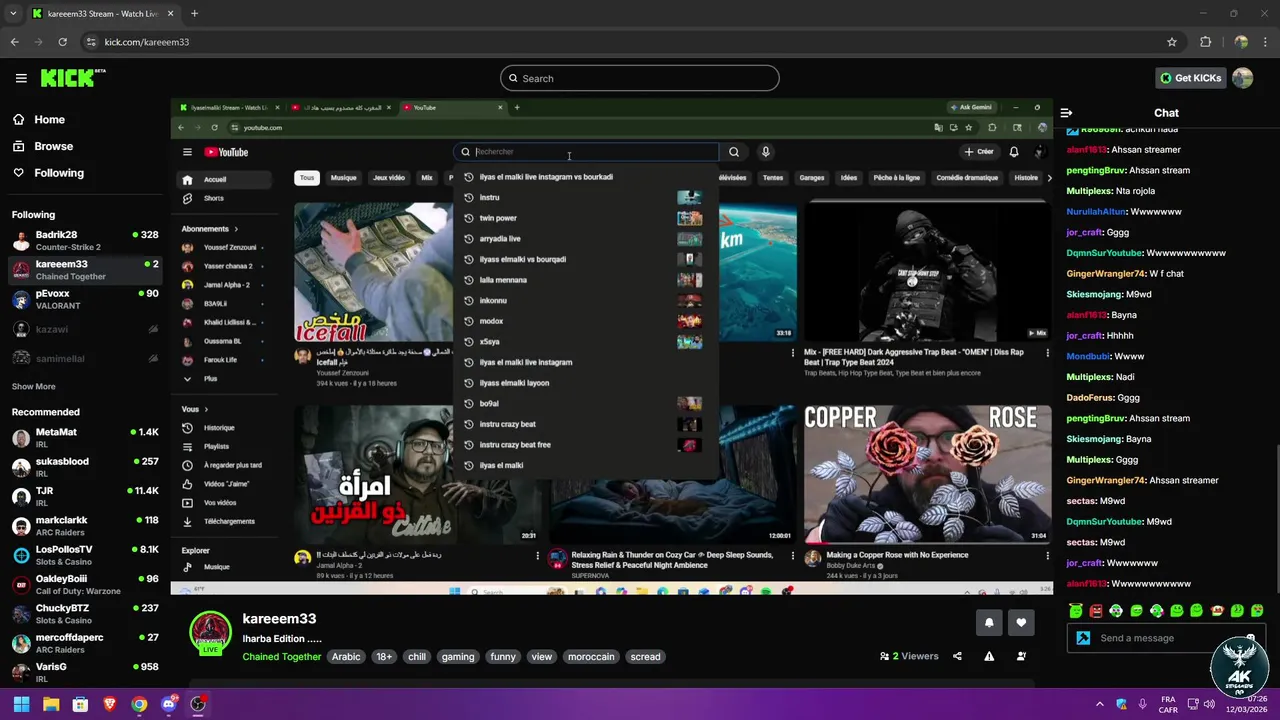Toggle the heart follow button for kareeem33
Viewport: 1280px width, 720px height.
click(x=1021, y=623)
